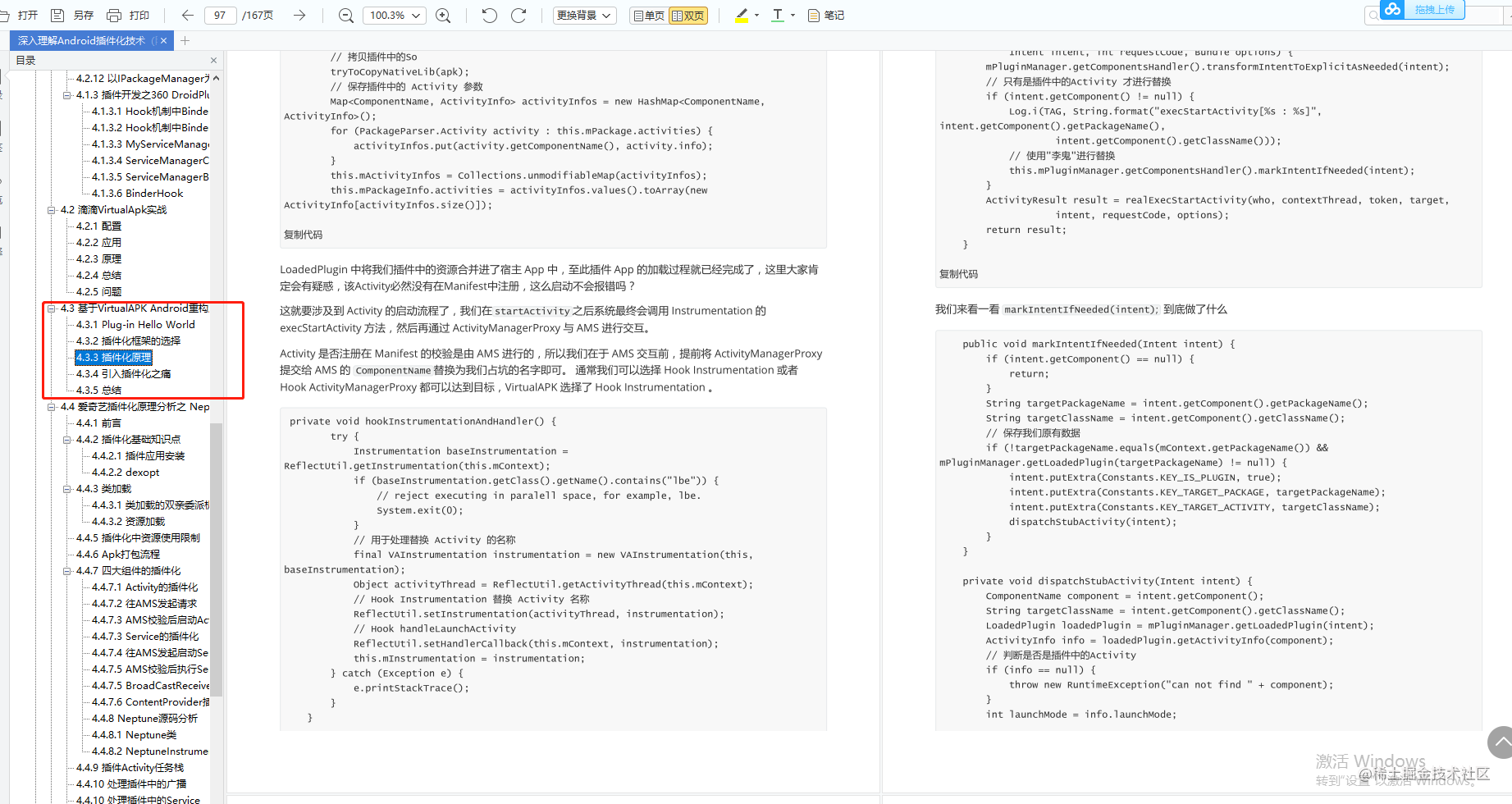
Task: Open the 100.3% zoom level dropdown
Action: coord(395,15)
